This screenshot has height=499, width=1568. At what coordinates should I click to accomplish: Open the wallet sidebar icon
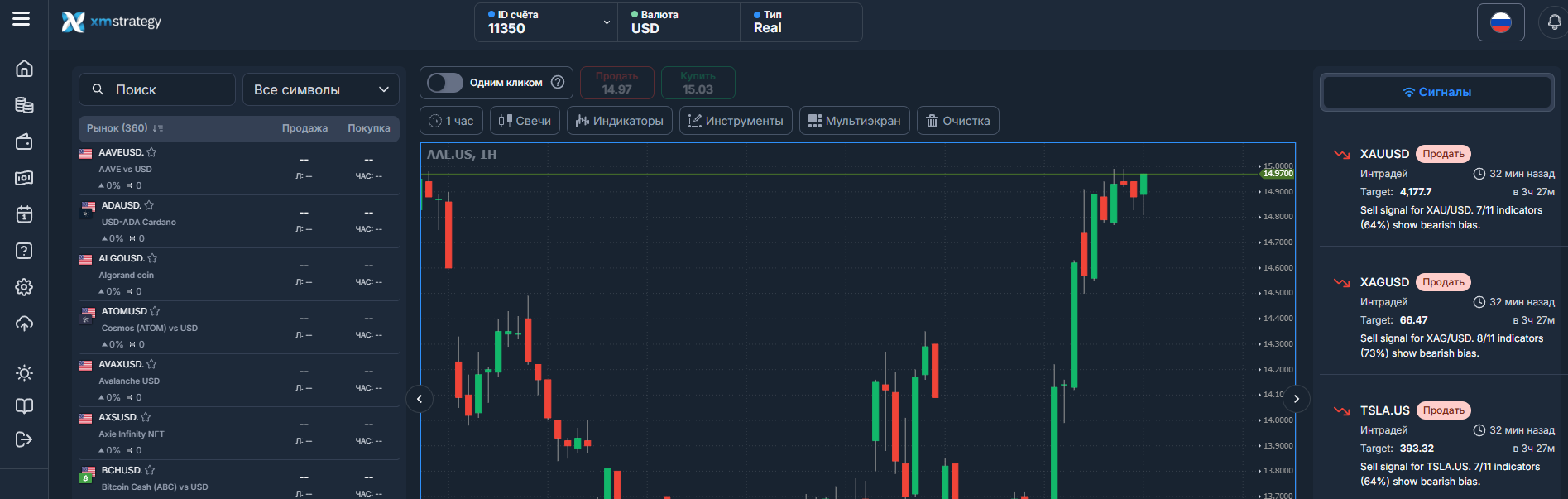(x=24, y=142)
